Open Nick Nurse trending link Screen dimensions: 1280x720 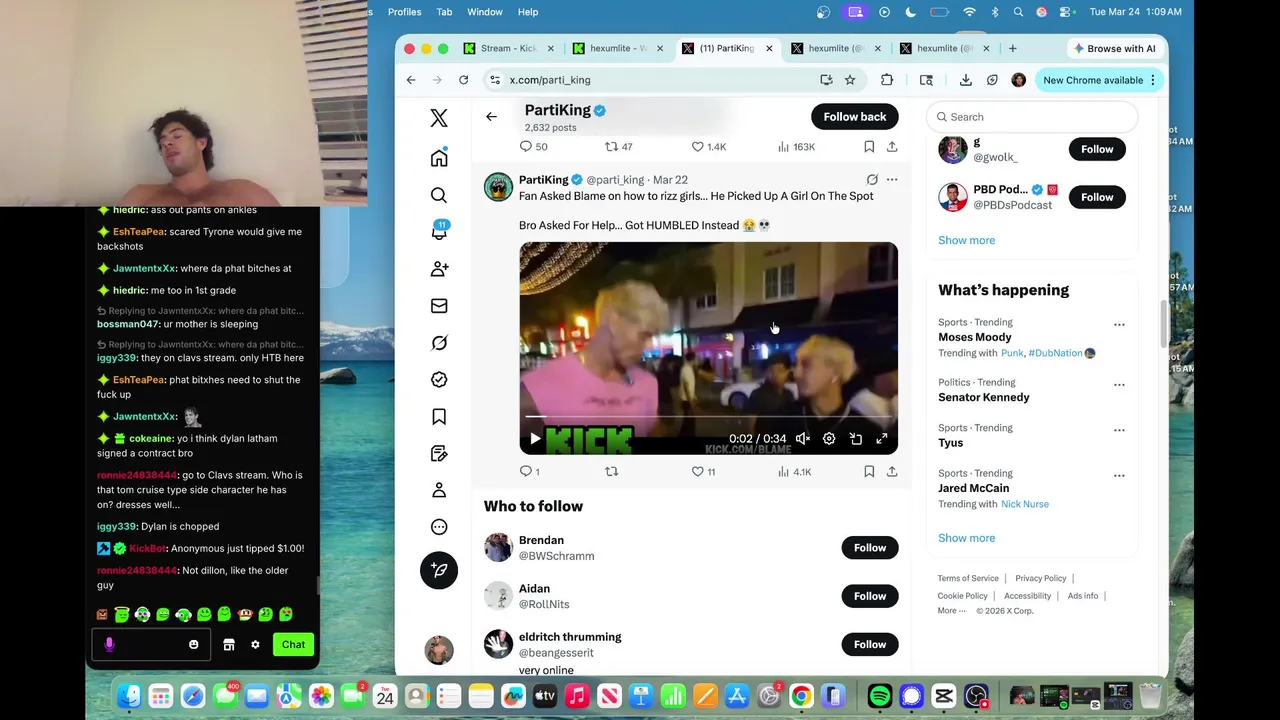1025,504
